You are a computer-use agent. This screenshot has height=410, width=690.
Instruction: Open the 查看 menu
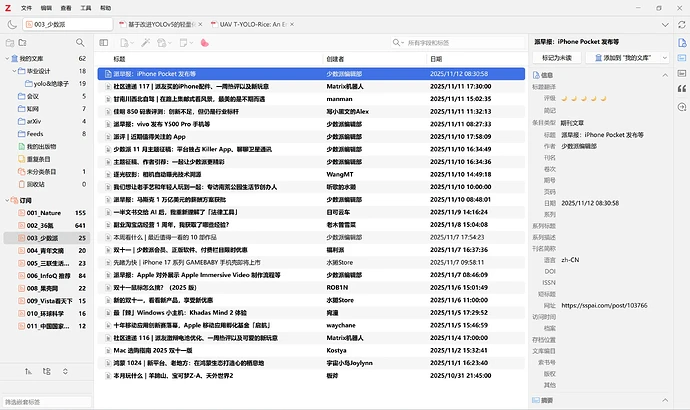click(x=66, y=8)
